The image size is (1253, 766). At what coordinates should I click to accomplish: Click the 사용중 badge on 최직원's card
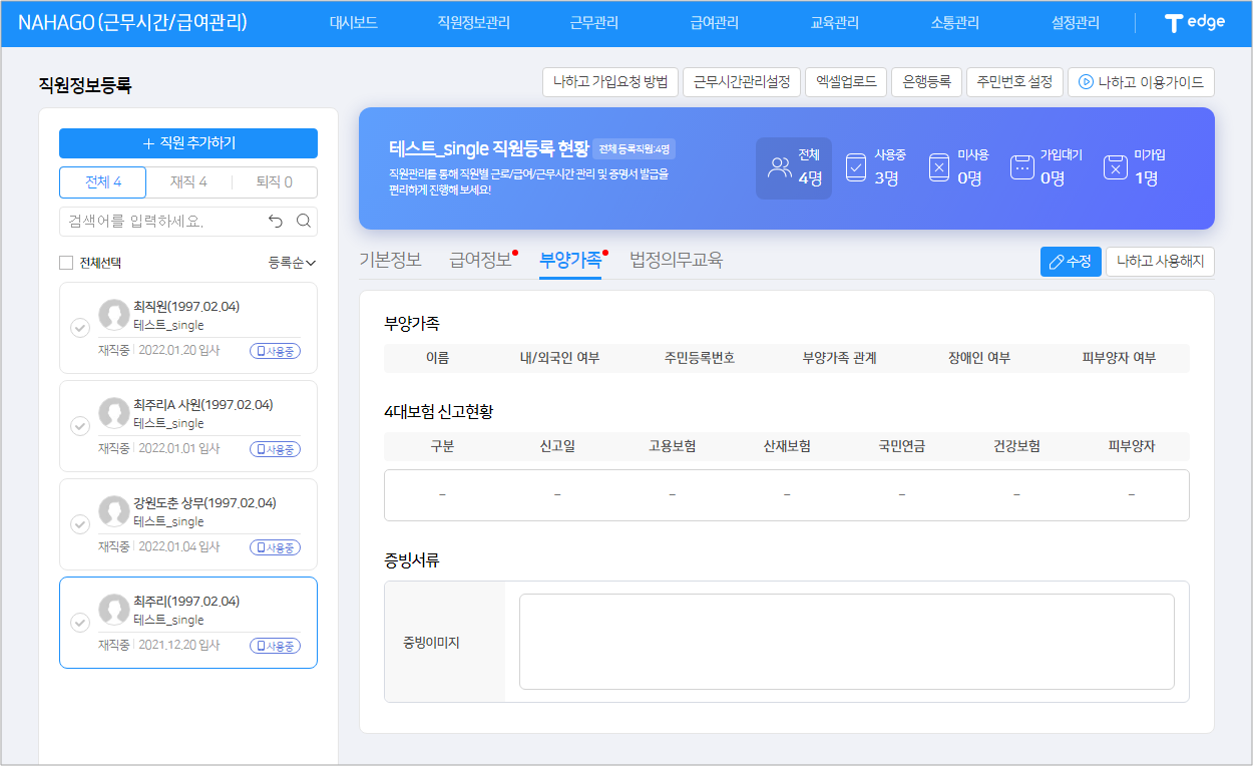click(275, 351)
